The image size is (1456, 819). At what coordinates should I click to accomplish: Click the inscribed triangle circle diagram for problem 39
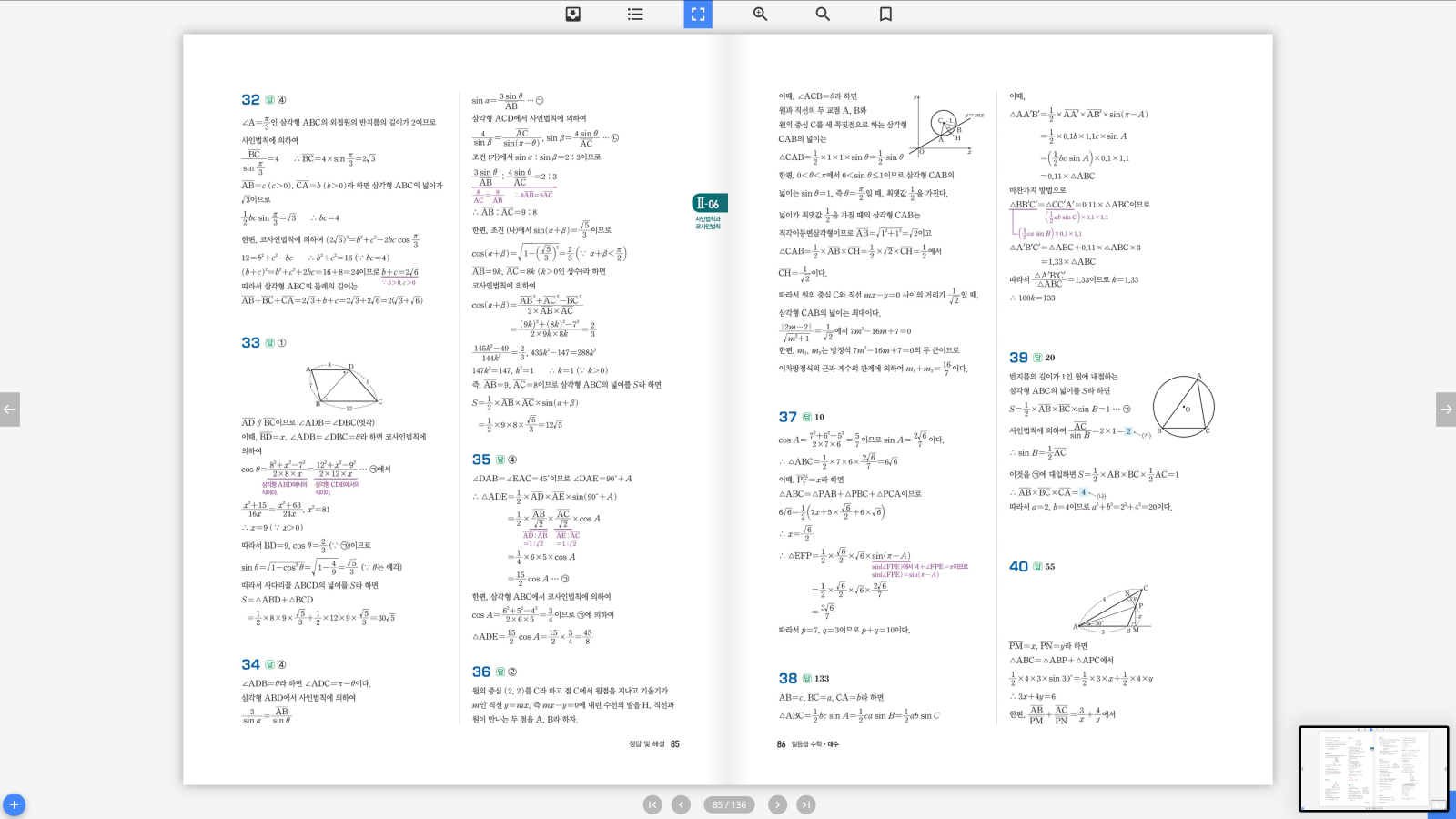(x=1184, y=407)
